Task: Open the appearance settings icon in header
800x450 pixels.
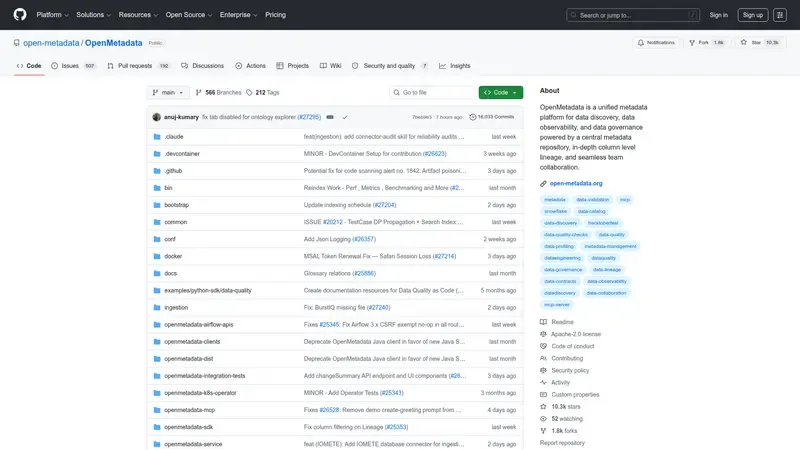Action: click(780, 15)
